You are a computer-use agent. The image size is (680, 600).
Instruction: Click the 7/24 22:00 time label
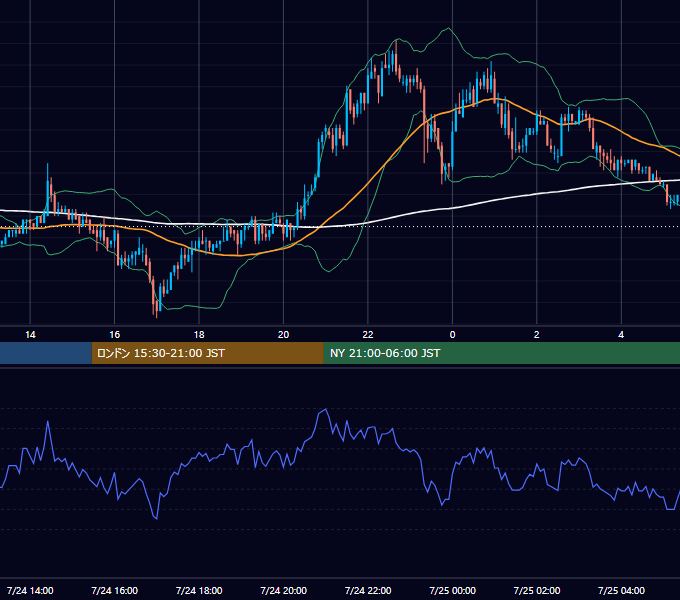coord(368,590)
